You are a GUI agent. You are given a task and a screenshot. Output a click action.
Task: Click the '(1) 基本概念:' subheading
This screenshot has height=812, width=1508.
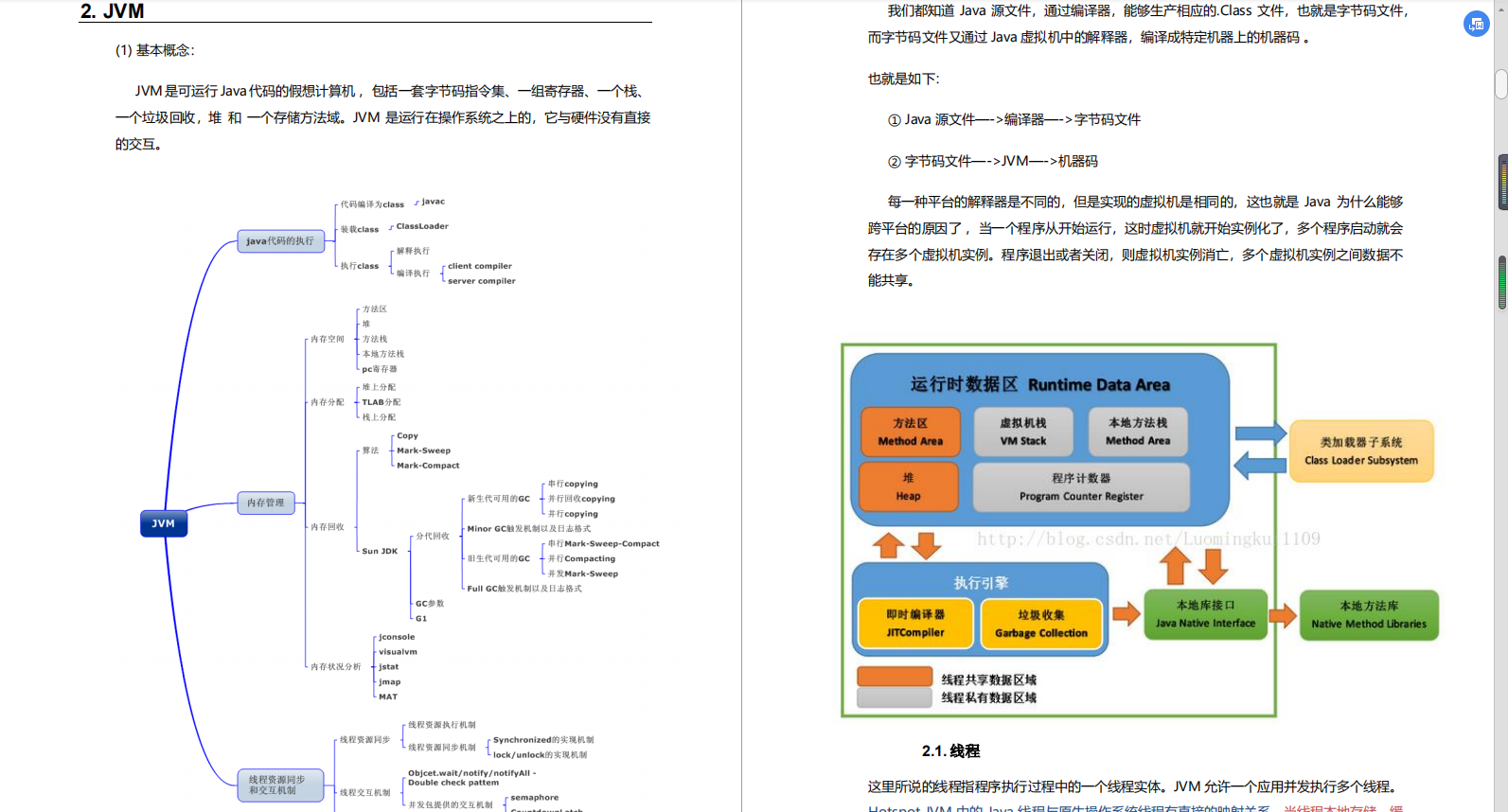pyautogui.click(x=155, y=50)
